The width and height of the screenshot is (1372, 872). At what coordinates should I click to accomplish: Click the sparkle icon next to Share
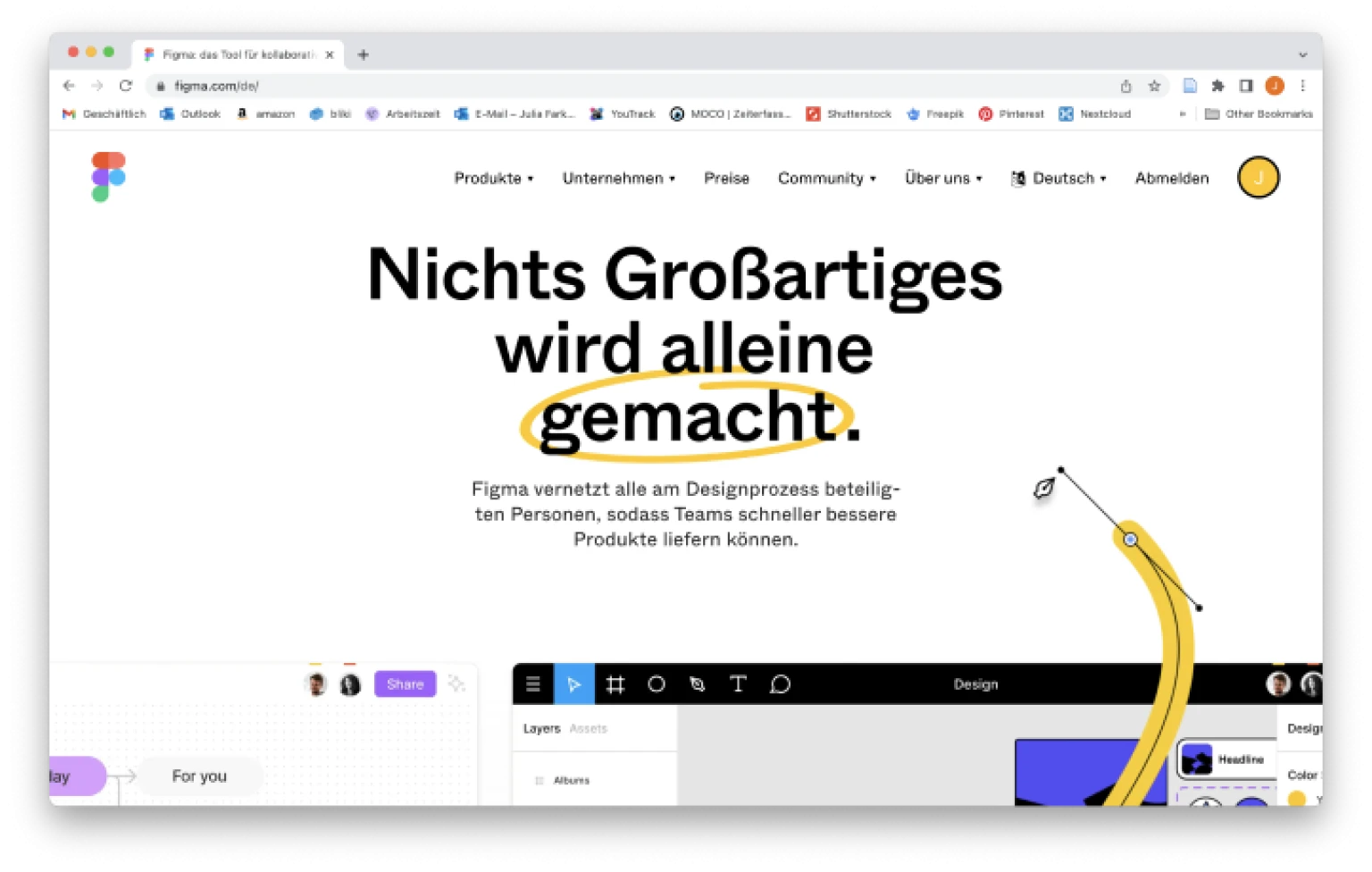coord(456,684)
